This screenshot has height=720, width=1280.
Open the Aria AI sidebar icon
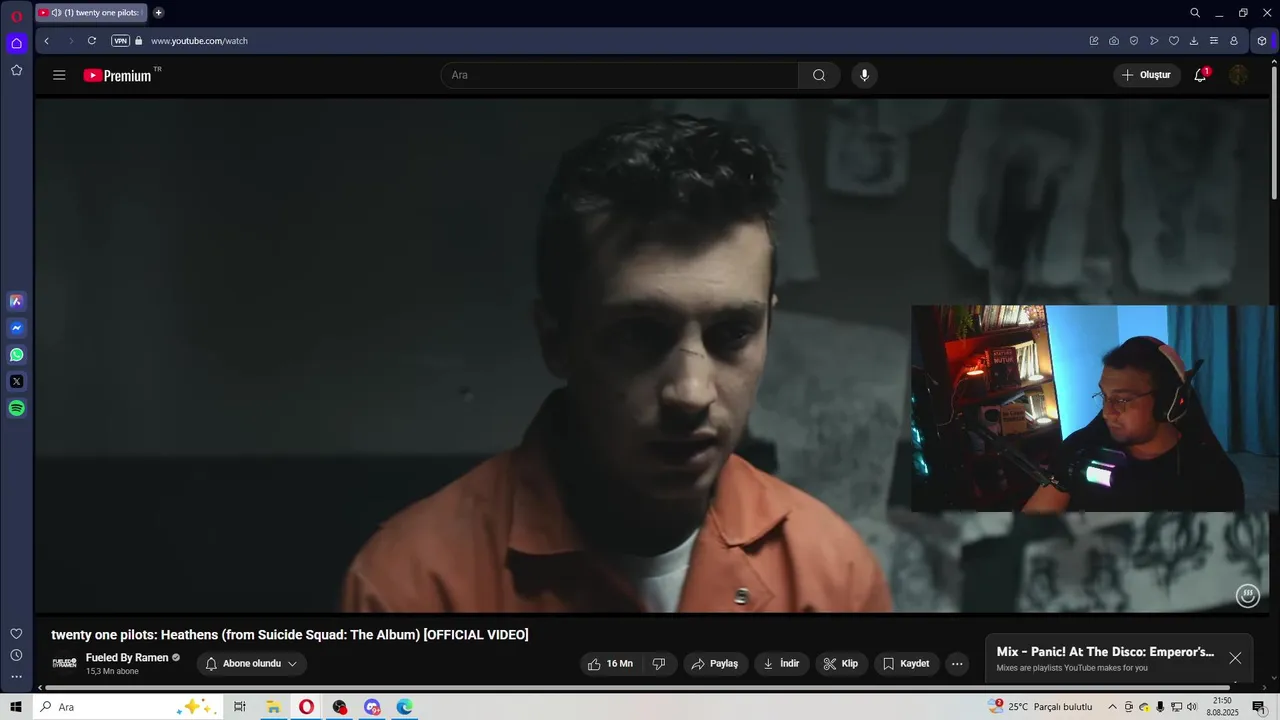[x=16, y=301]
